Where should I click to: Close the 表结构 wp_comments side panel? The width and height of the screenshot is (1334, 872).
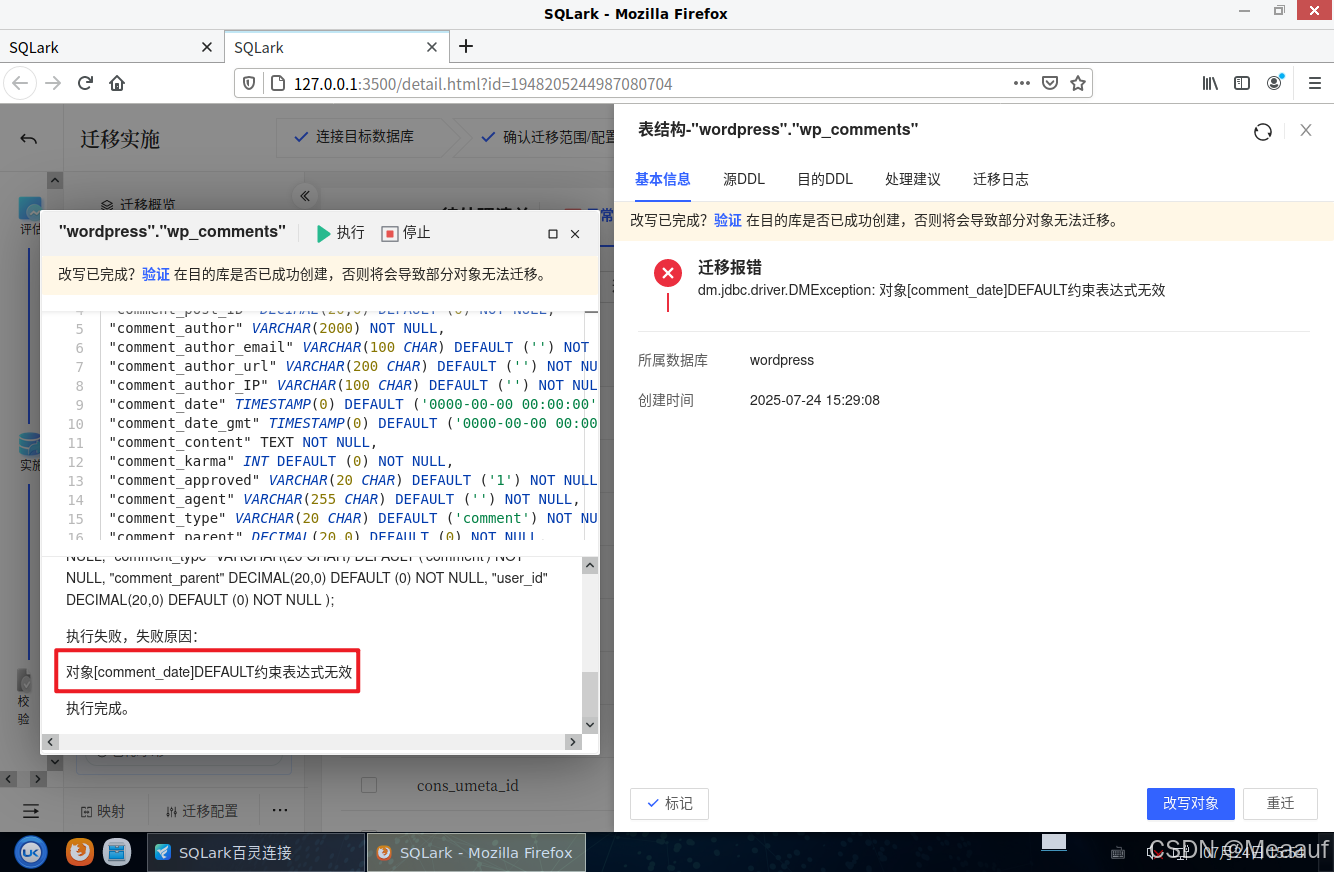click(1306, 130)
